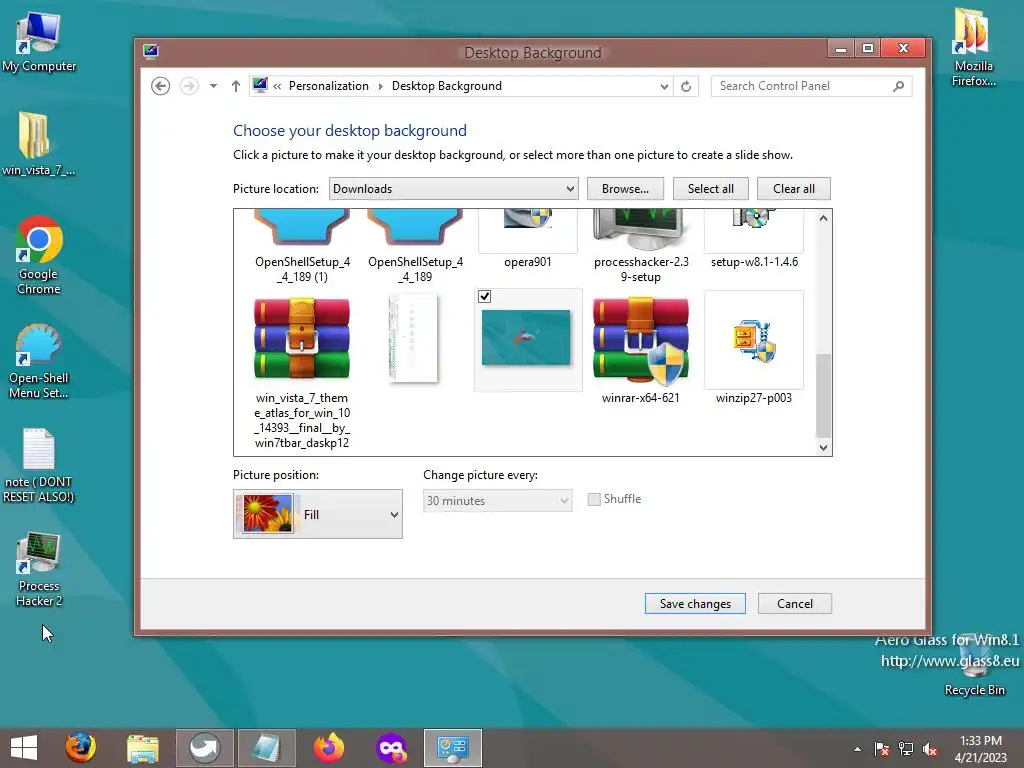The image size is (1024, 768).
Task: Open Change picture every dropdown
Action: (498, 501)
